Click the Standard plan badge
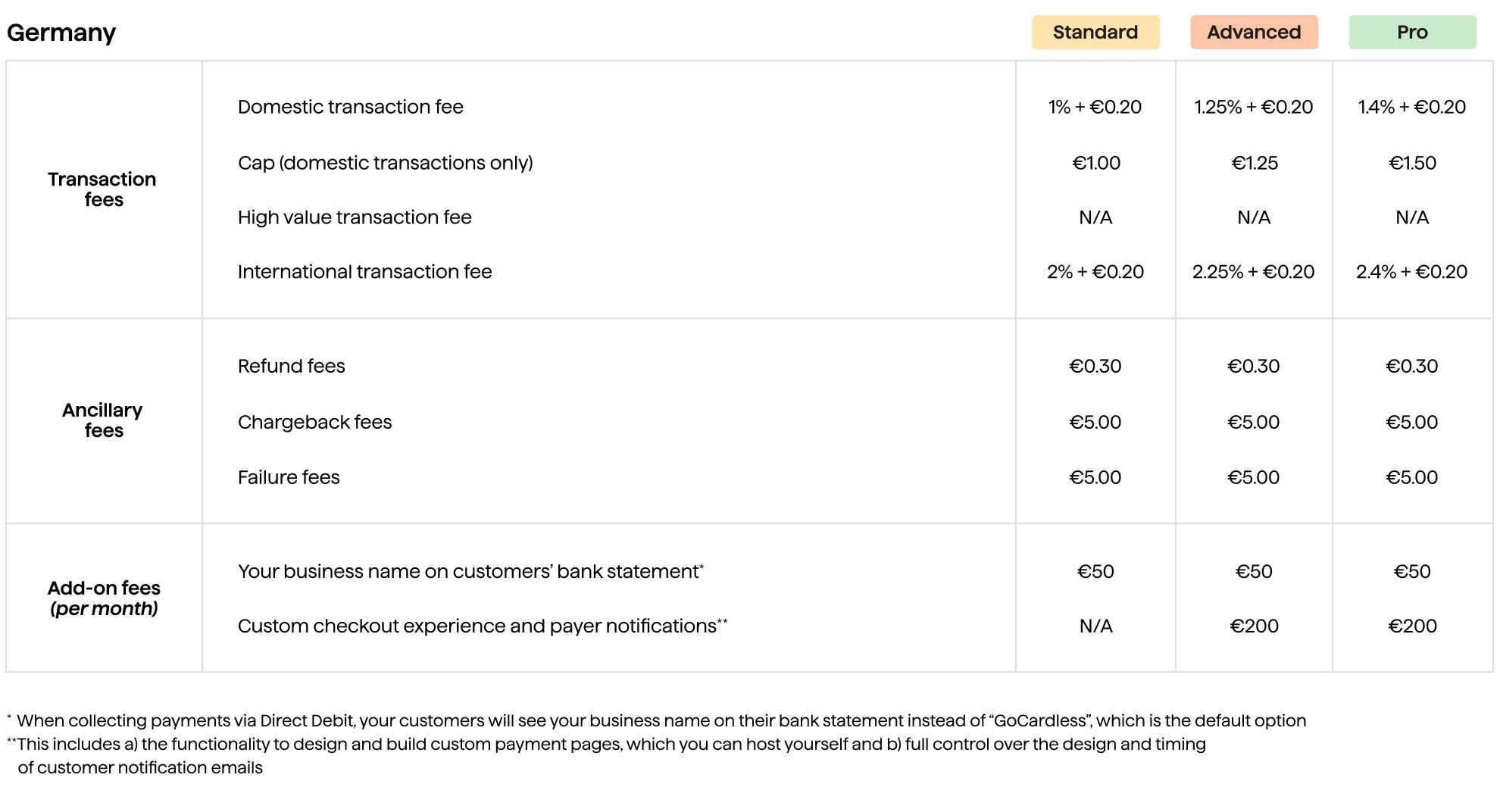 pyautogui.click(x=1095, y=33)
